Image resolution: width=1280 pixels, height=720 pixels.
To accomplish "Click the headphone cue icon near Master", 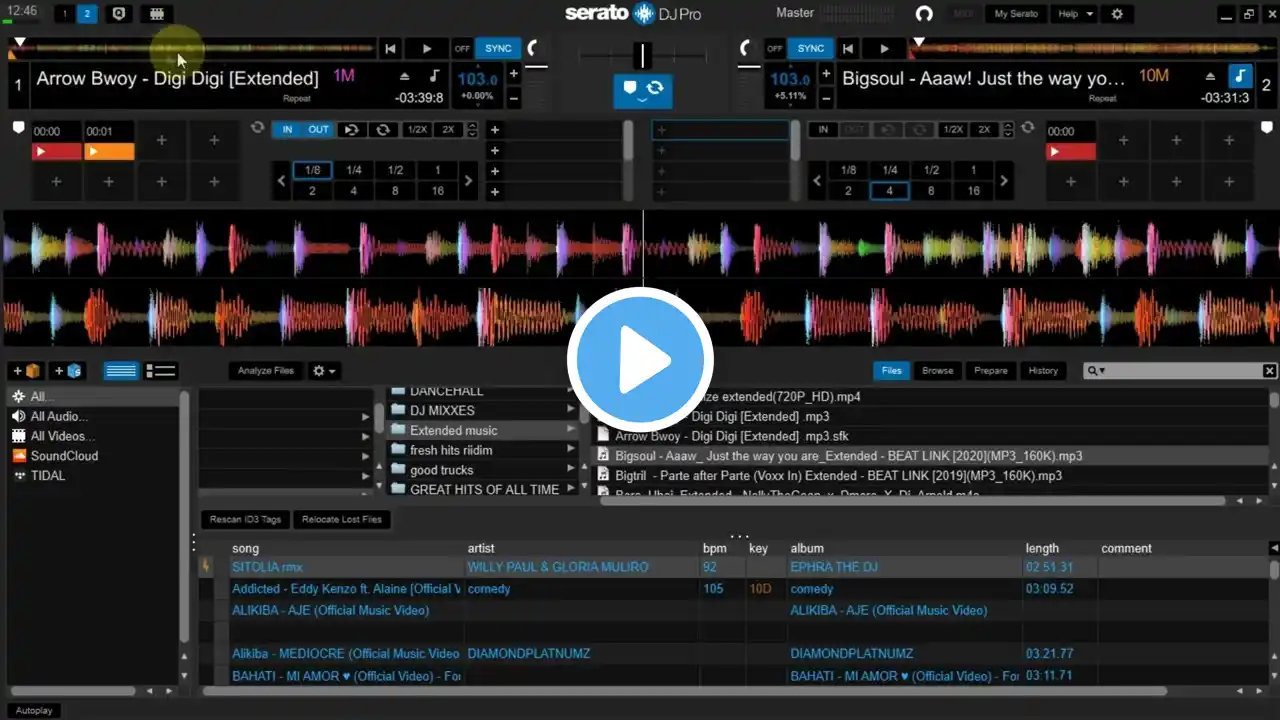I will [925, 14].
